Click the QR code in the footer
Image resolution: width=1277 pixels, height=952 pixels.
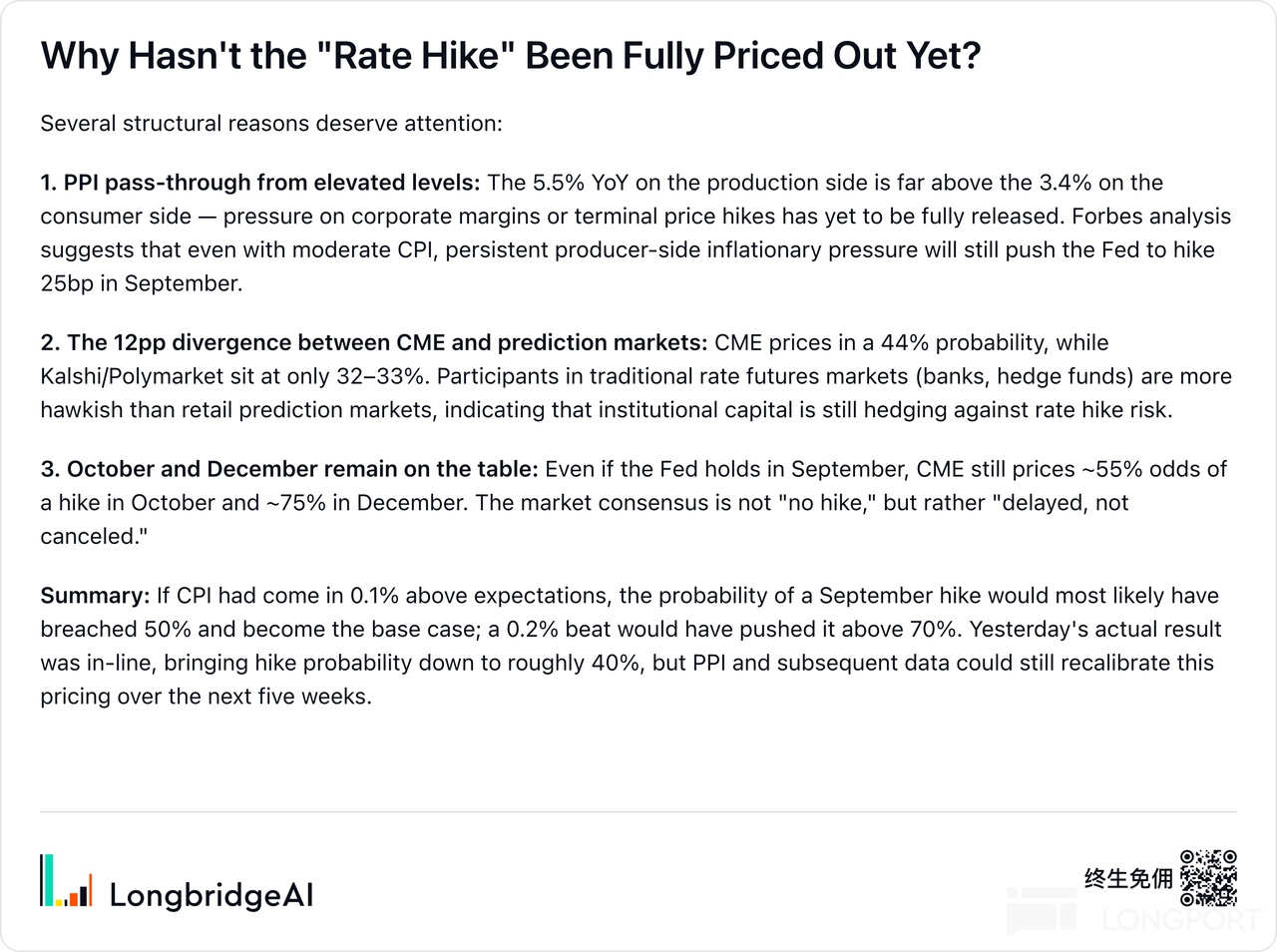[x=1208, y=878]
